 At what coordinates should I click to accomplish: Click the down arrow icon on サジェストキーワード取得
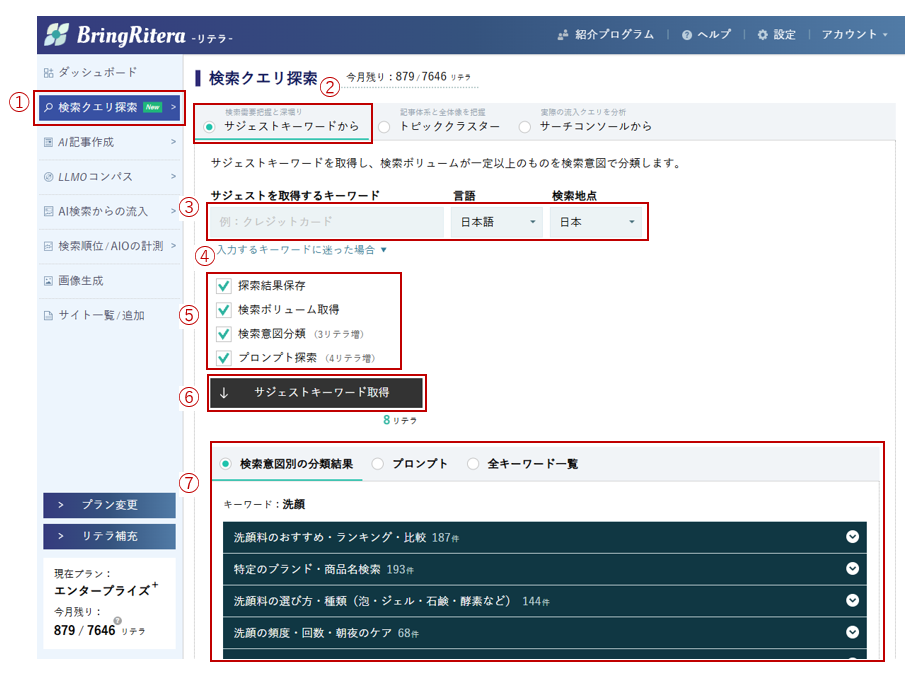pyautogui.click(x=224, y=393)
